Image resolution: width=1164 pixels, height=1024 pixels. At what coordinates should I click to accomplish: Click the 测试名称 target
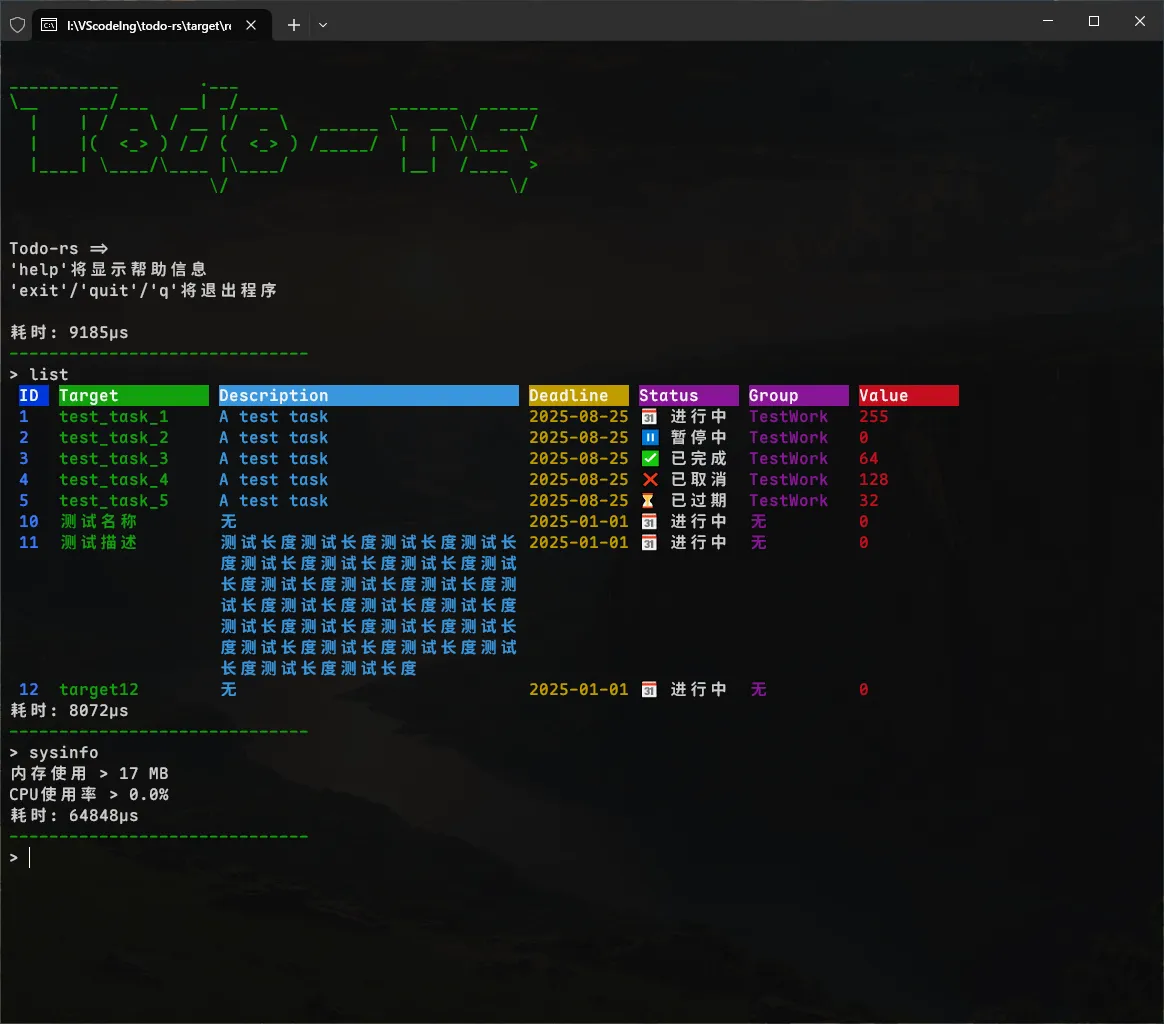coord(99,521)
